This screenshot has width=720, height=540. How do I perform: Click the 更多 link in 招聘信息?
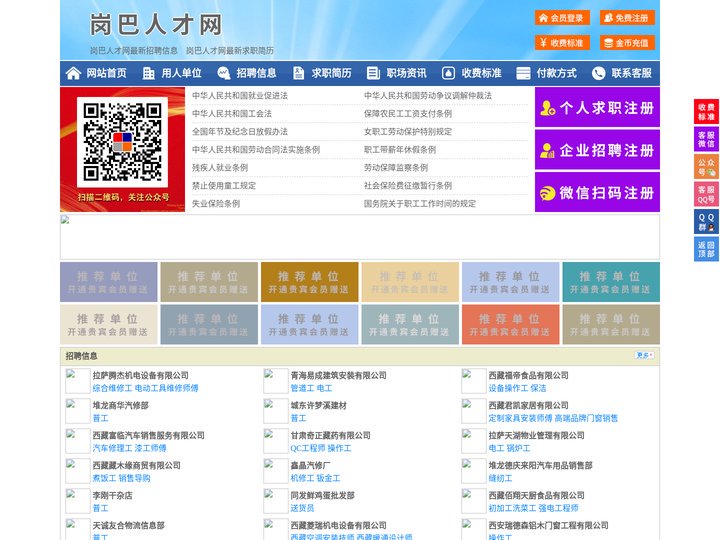(x=644, y=355)
